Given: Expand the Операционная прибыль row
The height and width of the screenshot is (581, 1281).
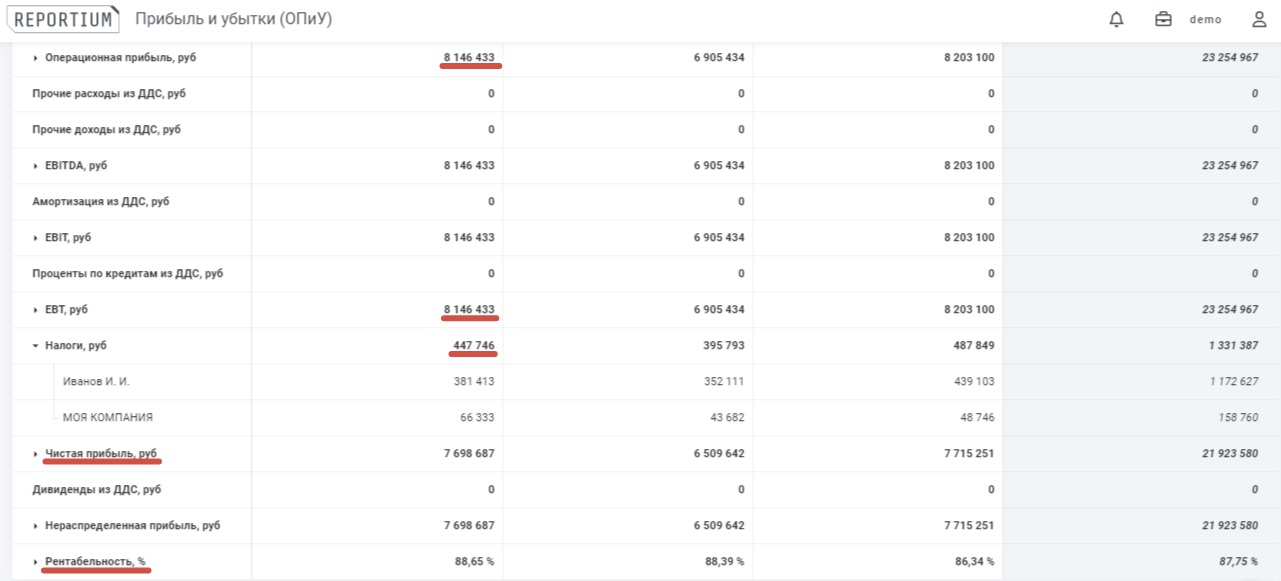Looking at the screenshot, I should [x=35, y=58].
